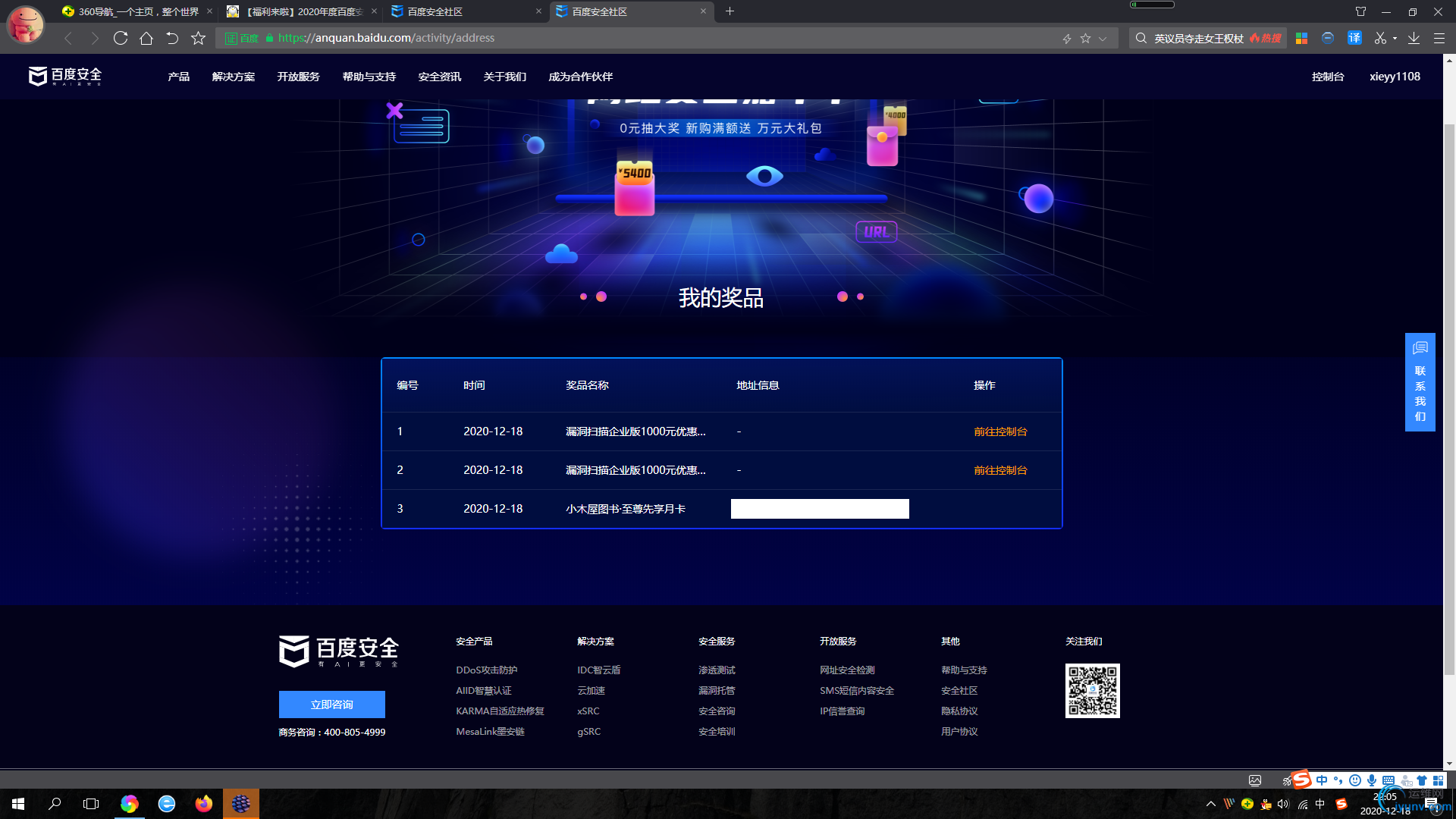This screenshot has height=819, width=1456.
Task: Open the 开放服务 menu
Action: [x=298, y=77]
